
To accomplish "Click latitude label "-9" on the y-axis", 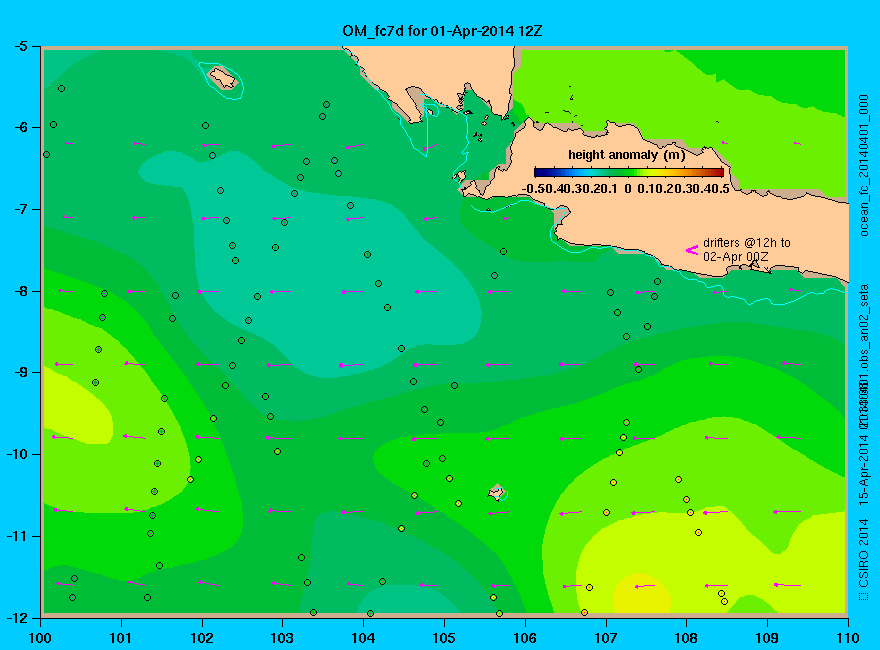I will click(x=20, y=373).
